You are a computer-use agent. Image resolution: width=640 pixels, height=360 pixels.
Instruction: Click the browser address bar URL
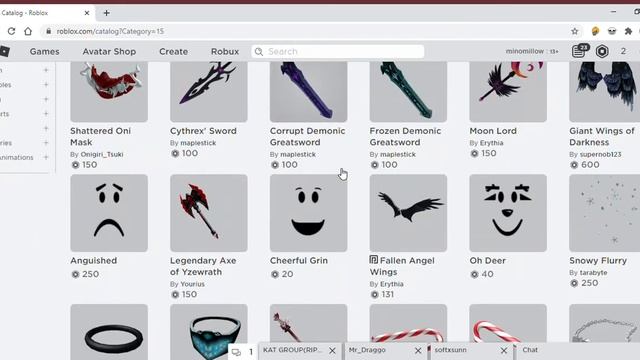click(110, 31)
